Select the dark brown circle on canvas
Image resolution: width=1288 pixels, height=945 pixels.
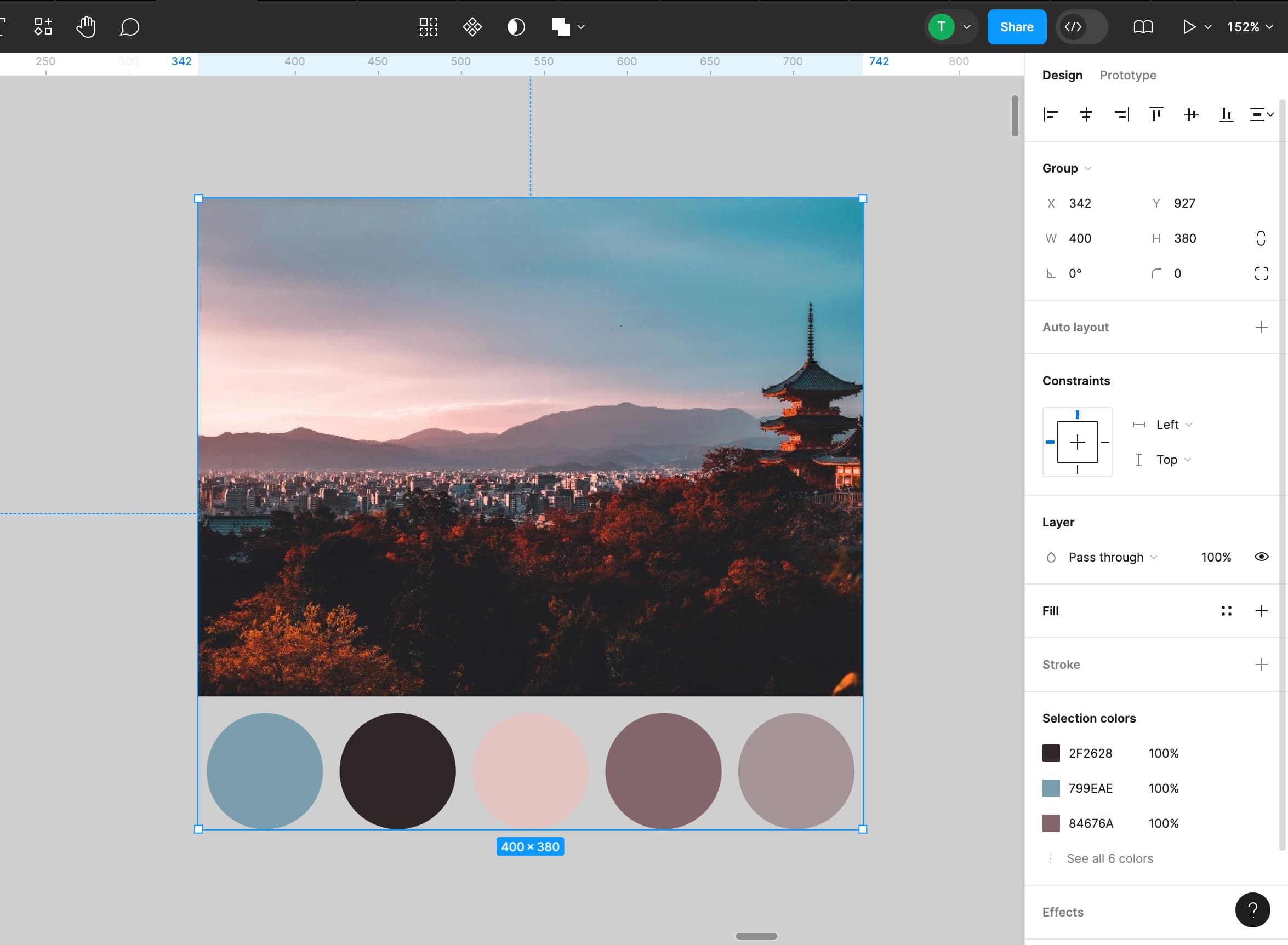tap(397, 771)
